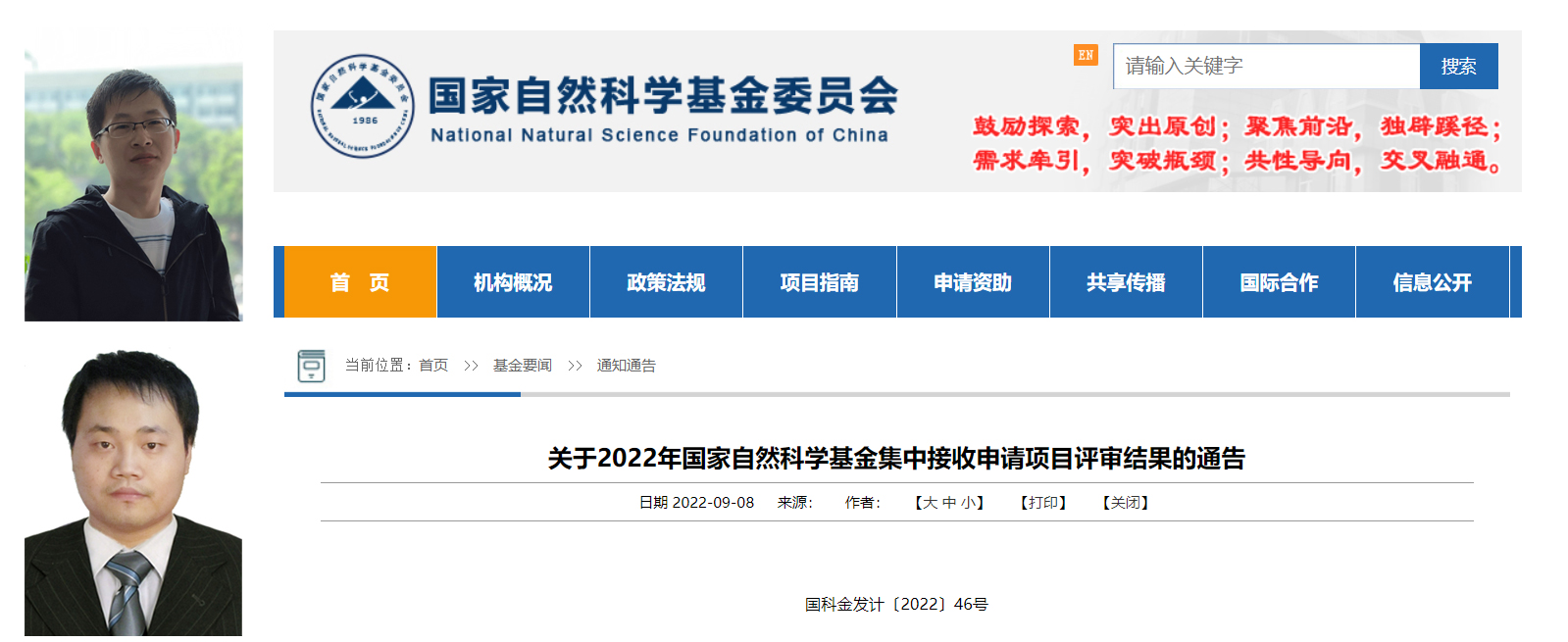Open the 共享传播 menu item
Image resolution: width=1568 pixels, height=642 pixels.
1126,282
